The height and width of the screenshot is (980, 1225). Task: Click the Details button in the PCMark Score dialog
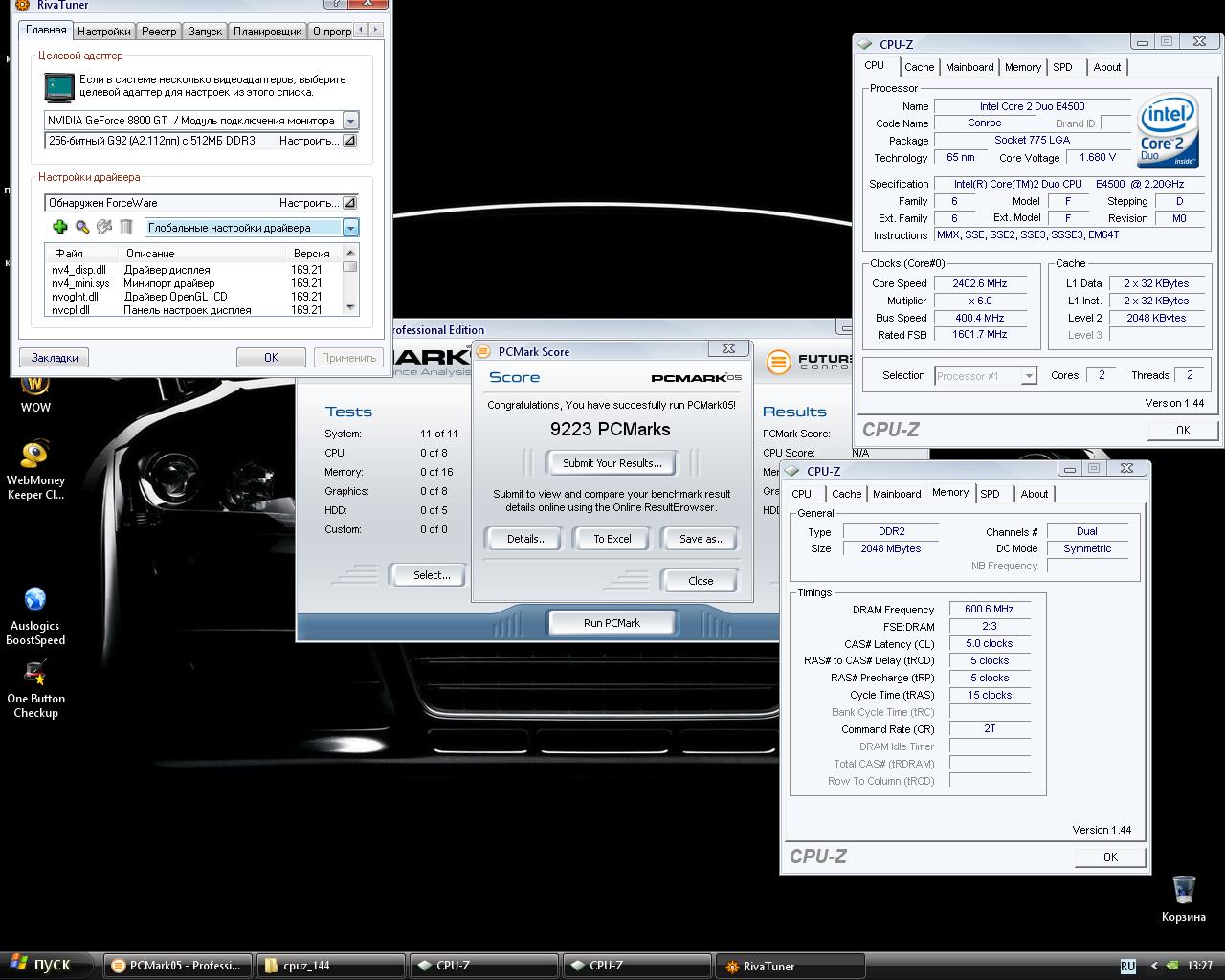coord(526,539)
